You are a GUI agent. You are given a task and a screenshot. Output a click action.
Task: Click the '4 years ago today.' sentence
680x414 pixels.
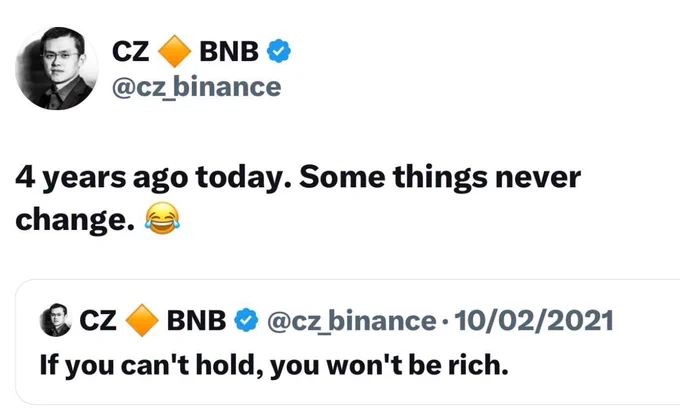pyautogui.click(x=154, y=177)
